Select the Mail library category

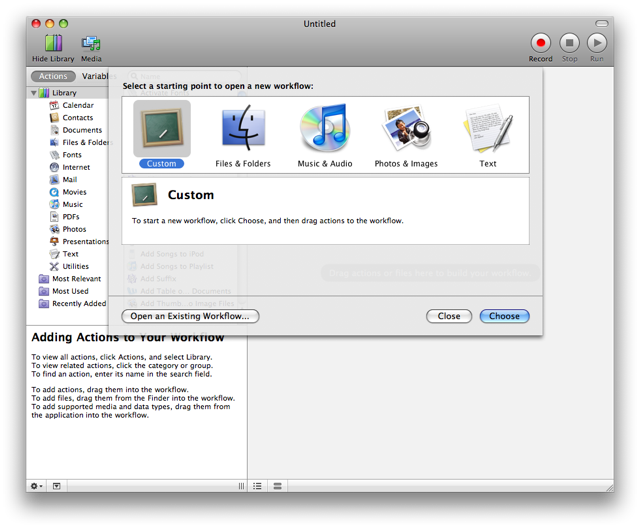69,180
